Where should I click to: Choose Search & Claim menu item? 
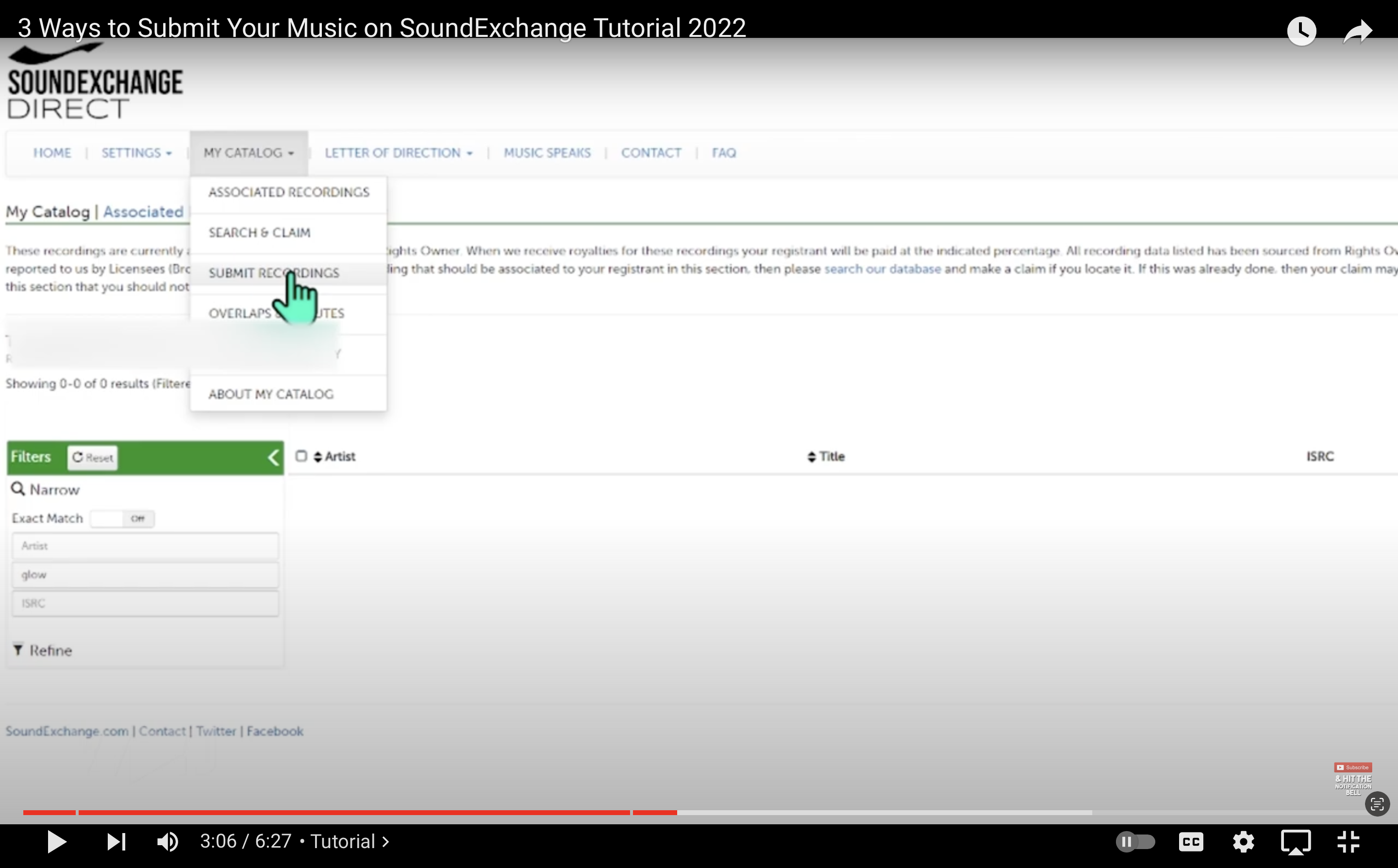tap(259, 233)
